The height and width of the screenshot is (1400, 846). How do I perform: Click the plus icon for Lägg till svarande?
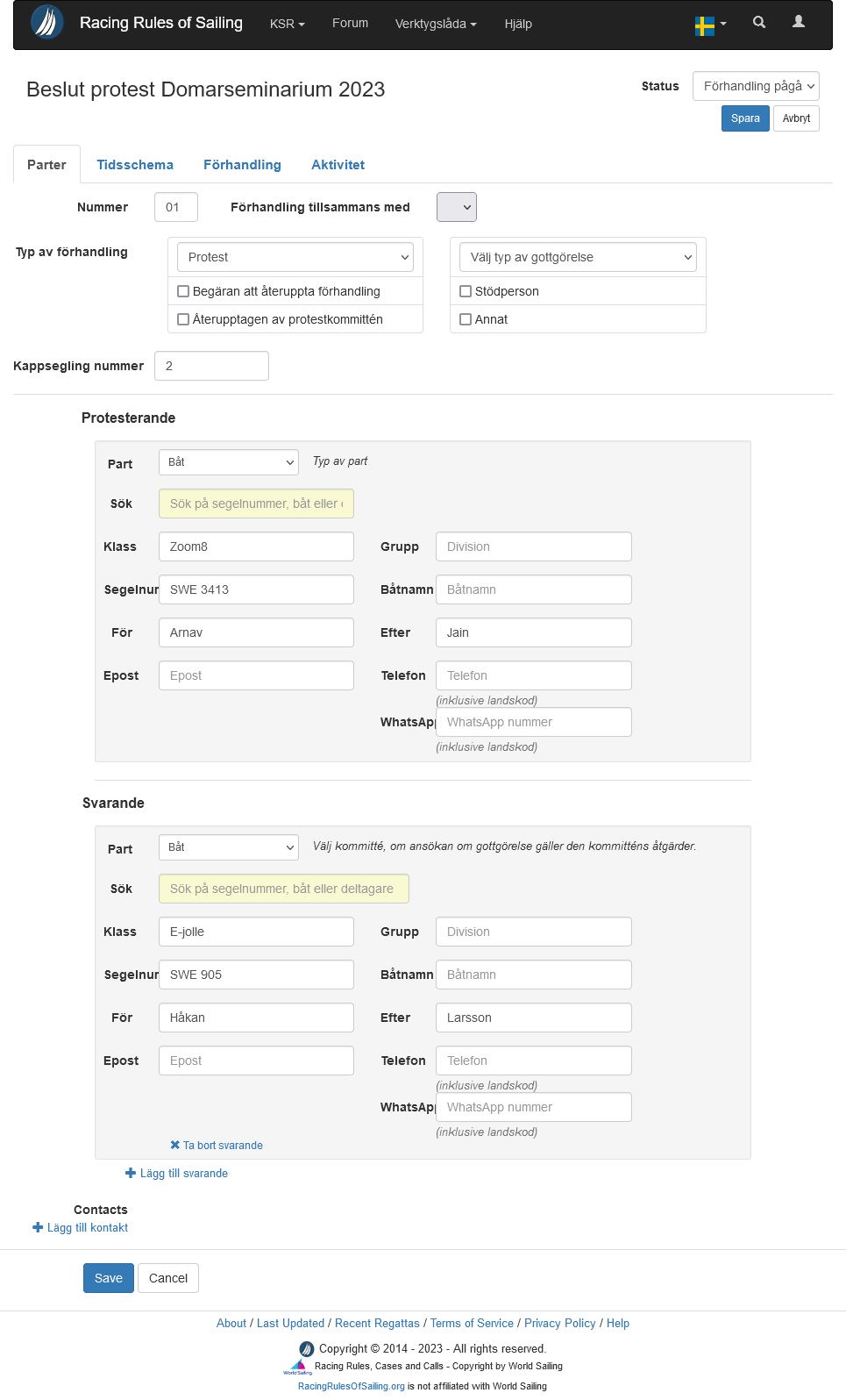click(131, 1173)
